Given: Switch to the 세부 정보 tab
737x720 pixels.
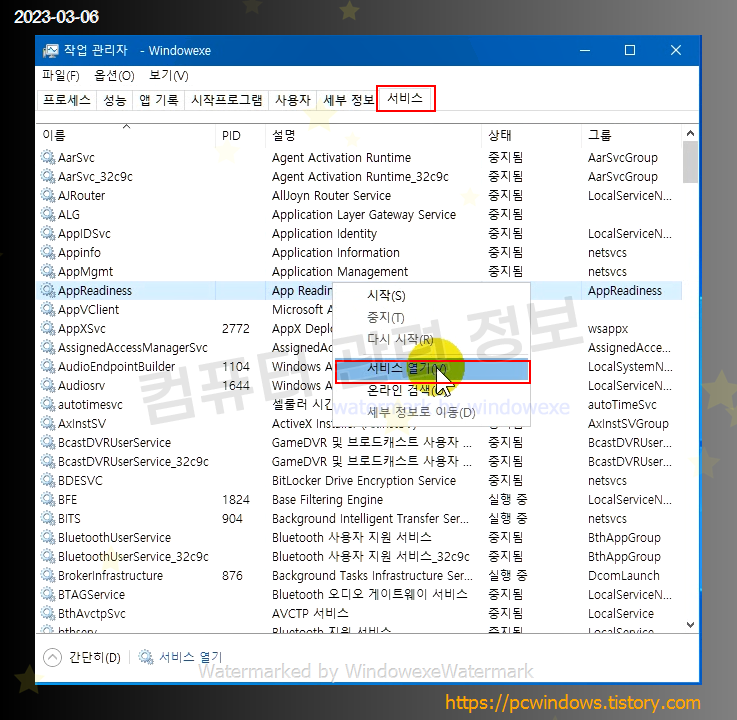Looking at the screenshot, I should 348,100.
